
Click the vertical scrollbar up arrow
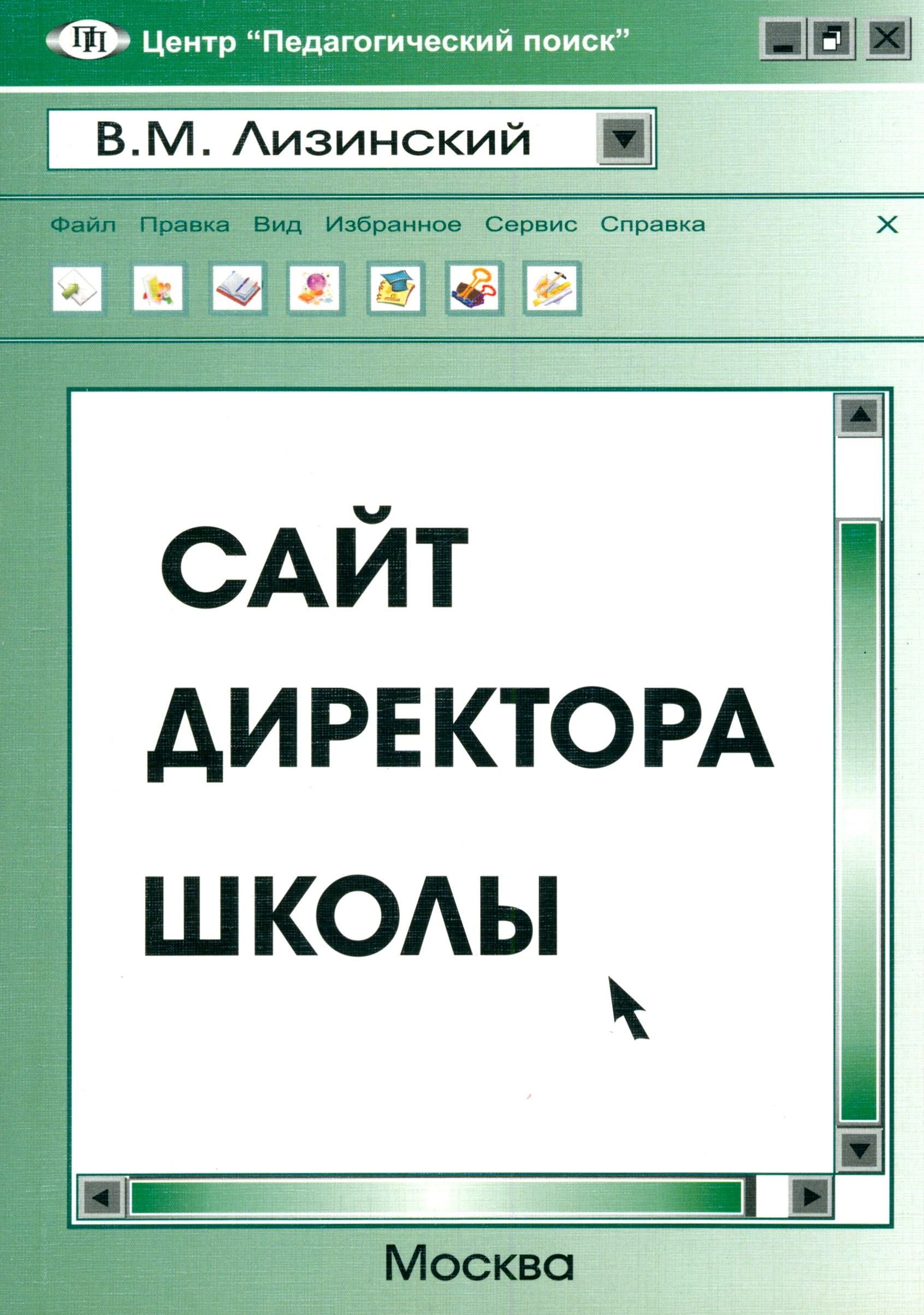pos(861,415)
